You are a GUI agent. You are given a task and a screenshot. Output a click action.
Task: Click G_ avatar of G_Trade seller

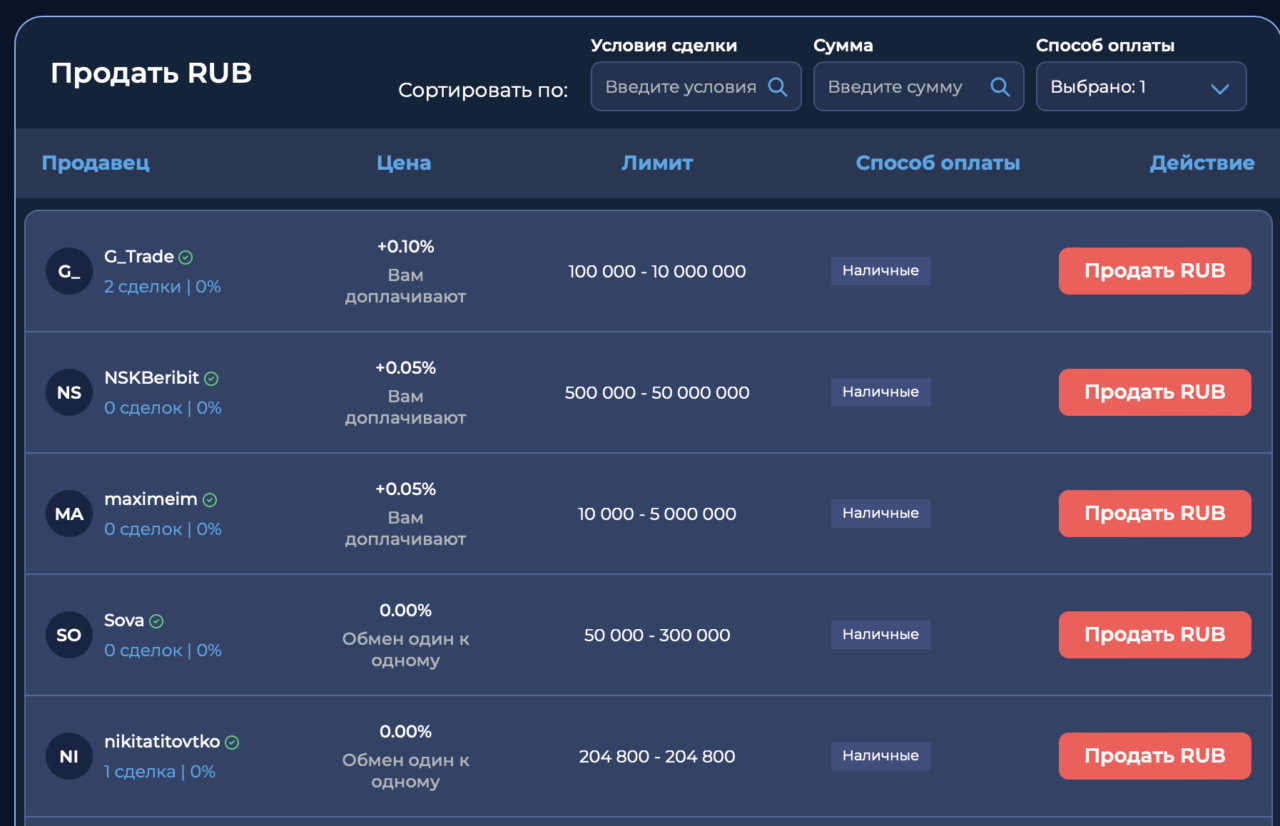click(x=69, y=271)
